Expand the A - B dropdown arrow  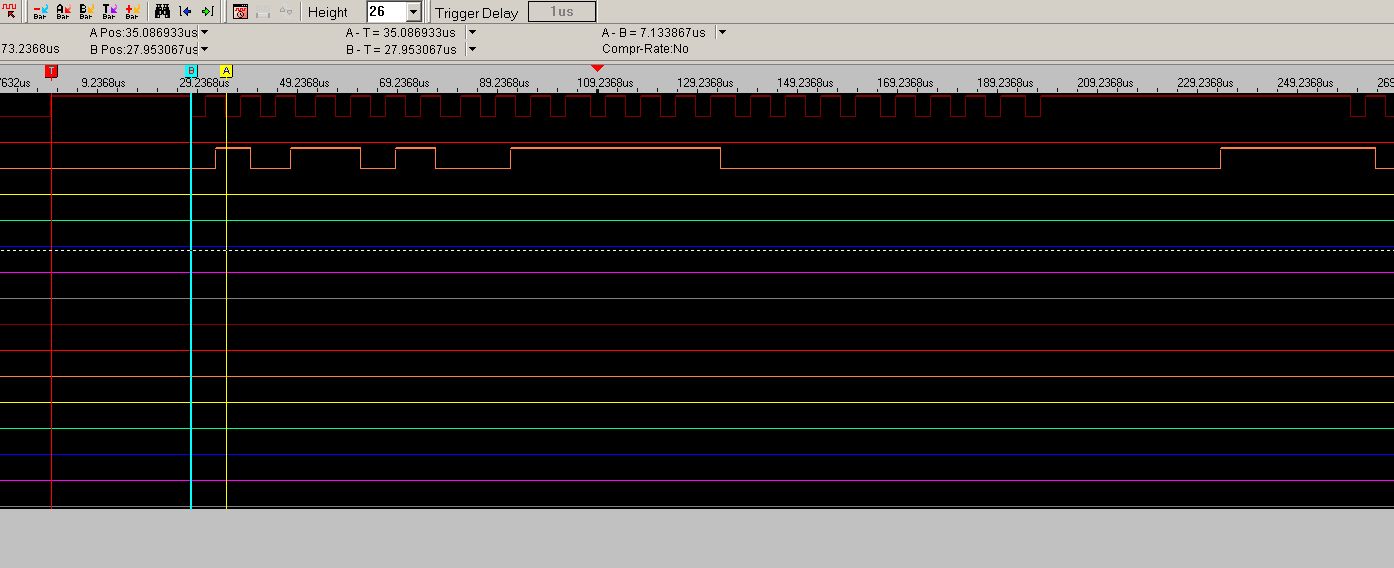(723, 32)
